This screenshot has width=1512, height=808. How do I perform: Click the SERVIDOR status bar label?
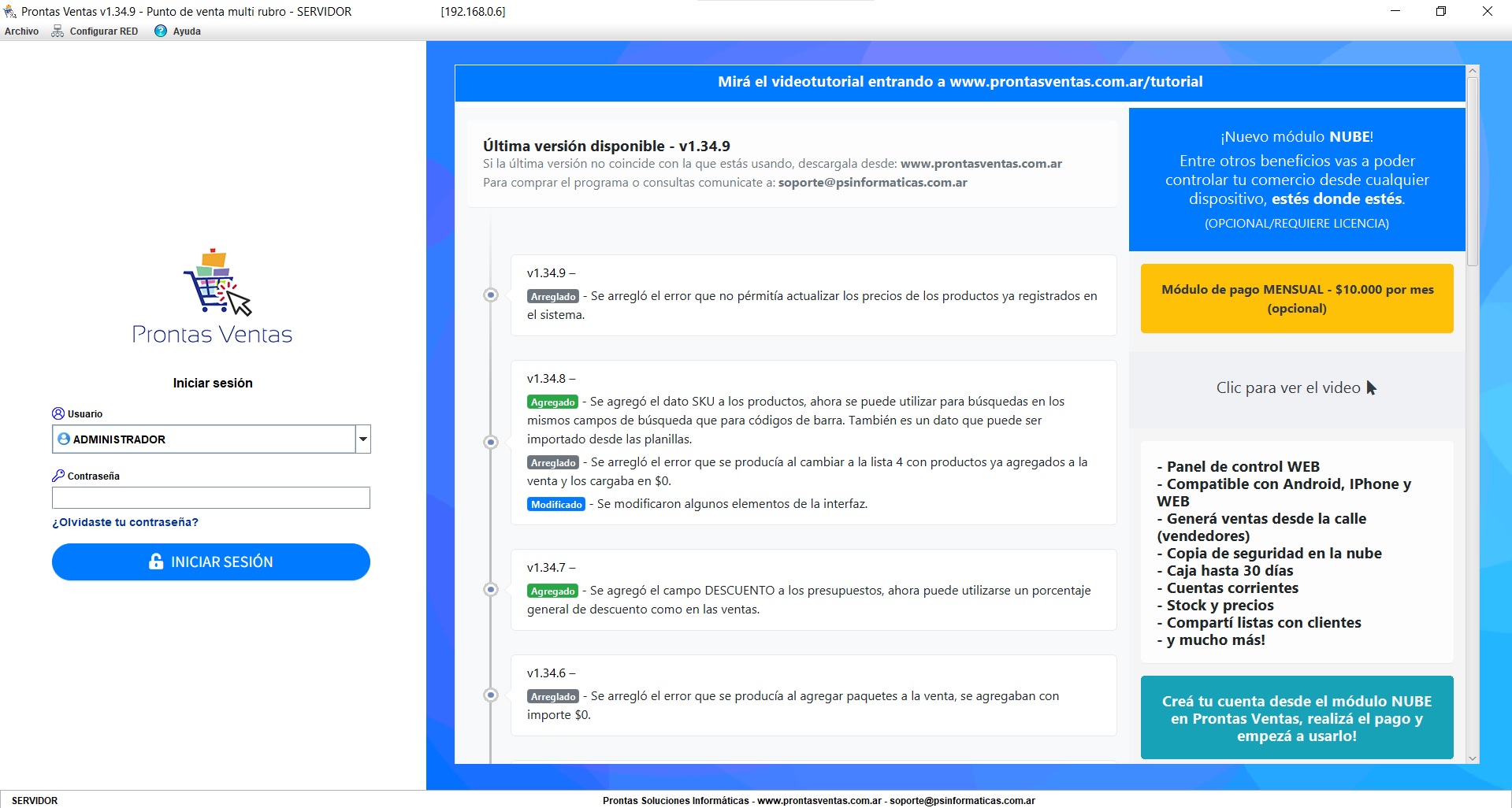click(35, 800)
